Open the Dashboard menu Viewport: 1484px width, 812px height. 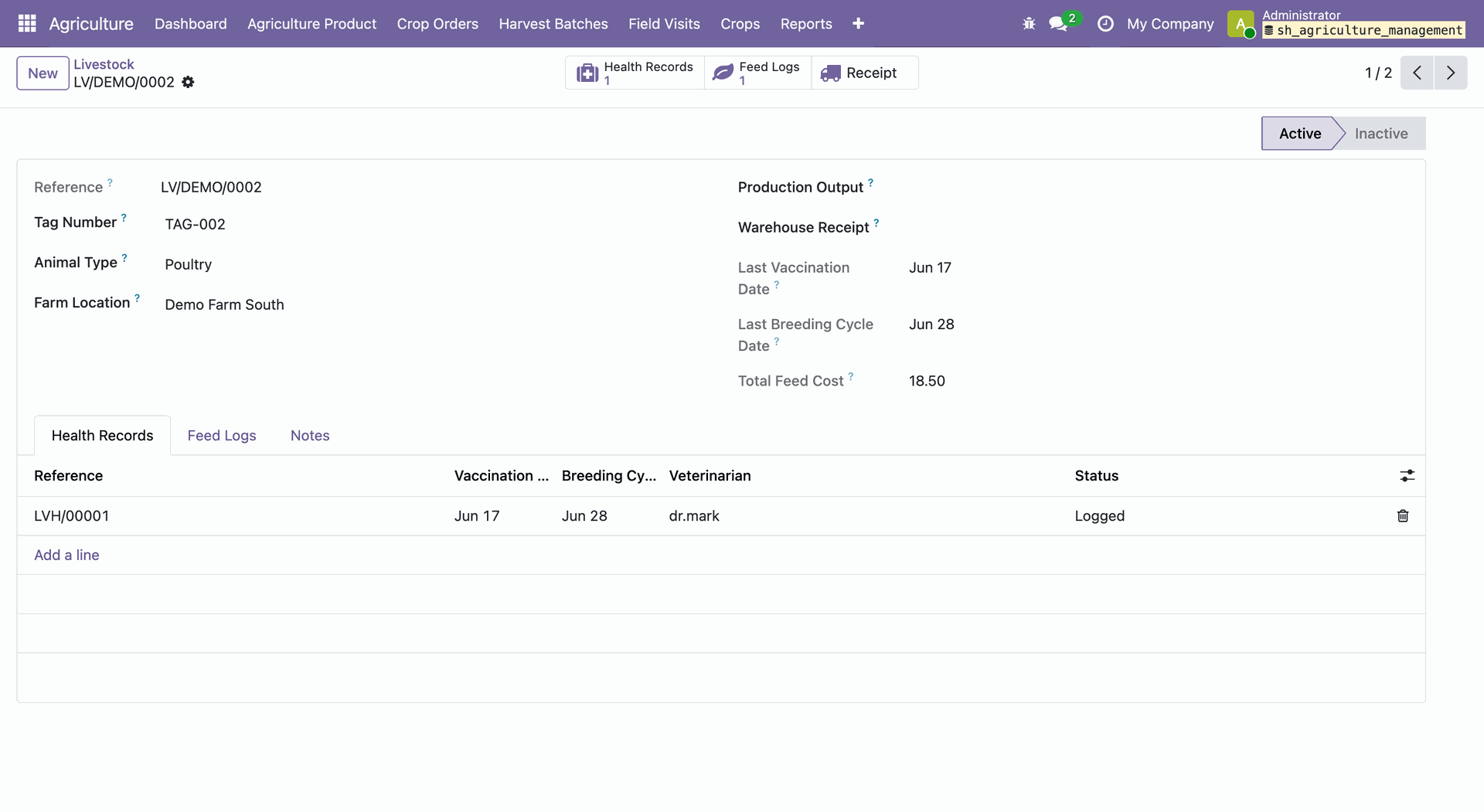191,24
